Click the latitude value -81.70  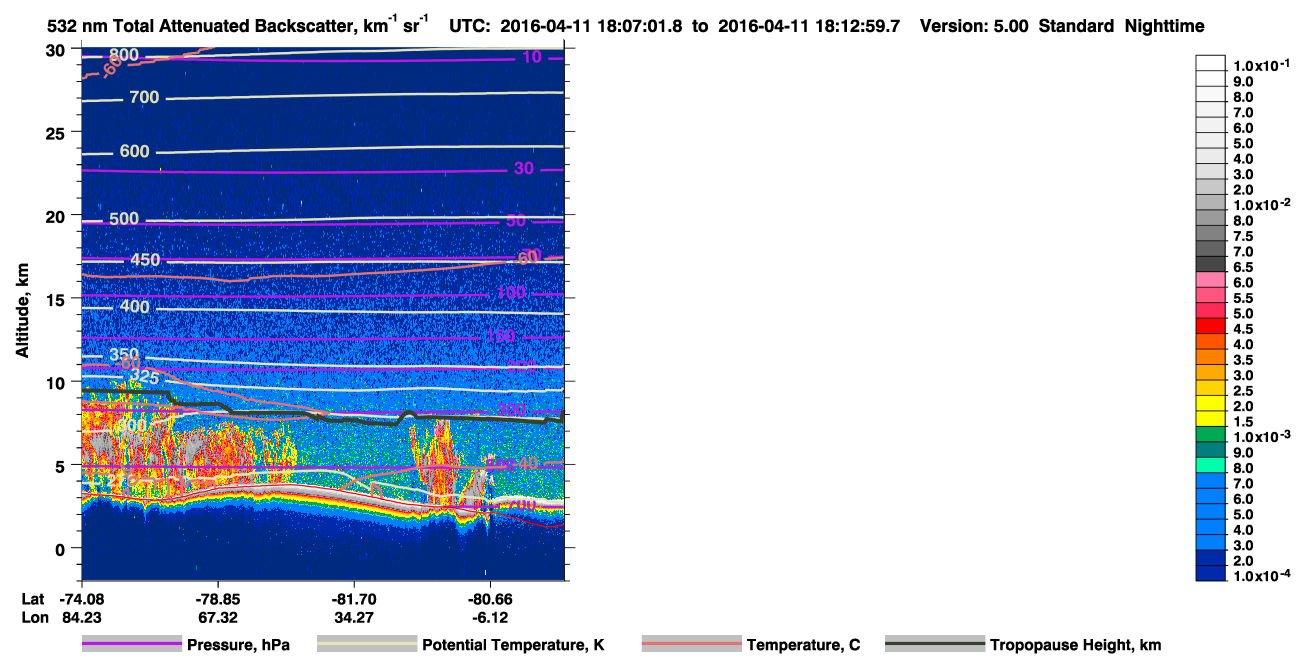(354, 598)
